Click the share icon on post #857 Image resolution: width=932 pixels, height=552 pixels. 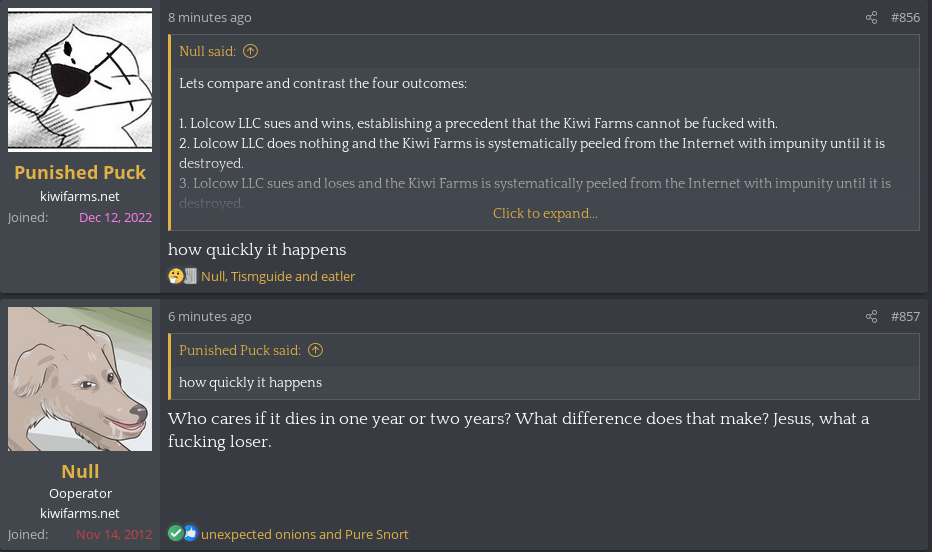[x=871, y=317]
